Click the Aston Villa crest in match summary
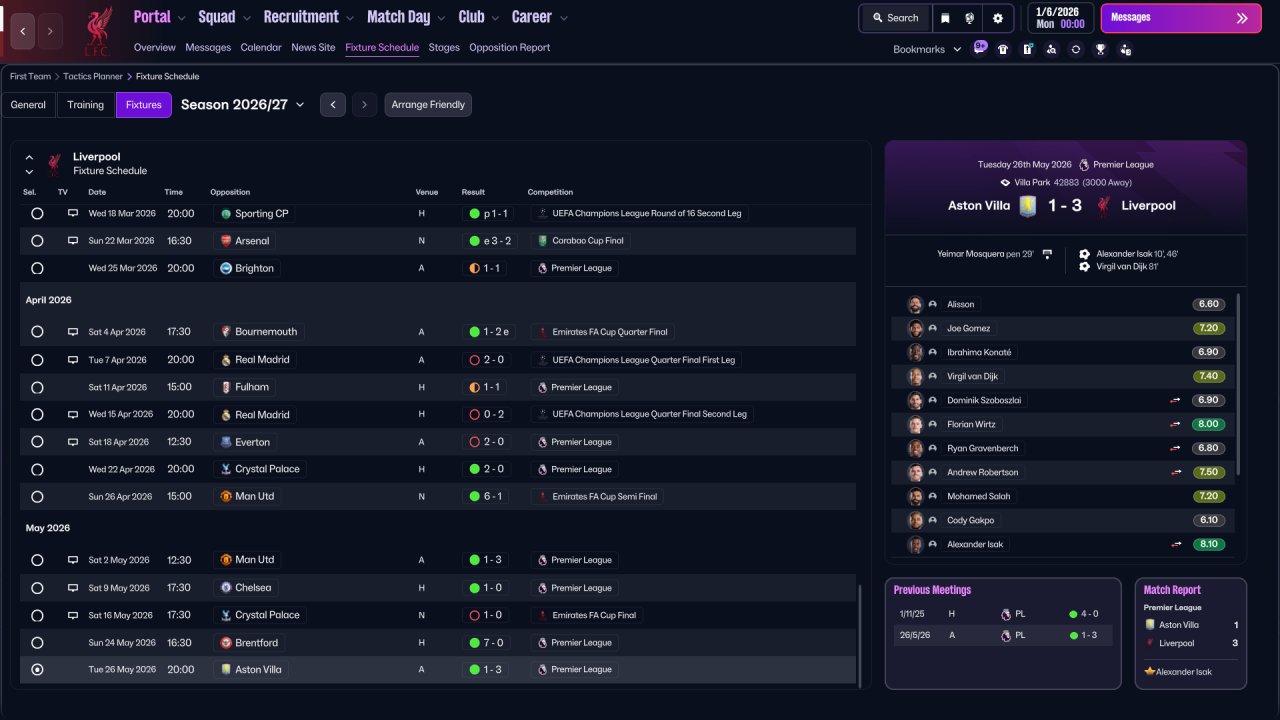This screenshot has height=720, width=1280. coord(1027,206)
